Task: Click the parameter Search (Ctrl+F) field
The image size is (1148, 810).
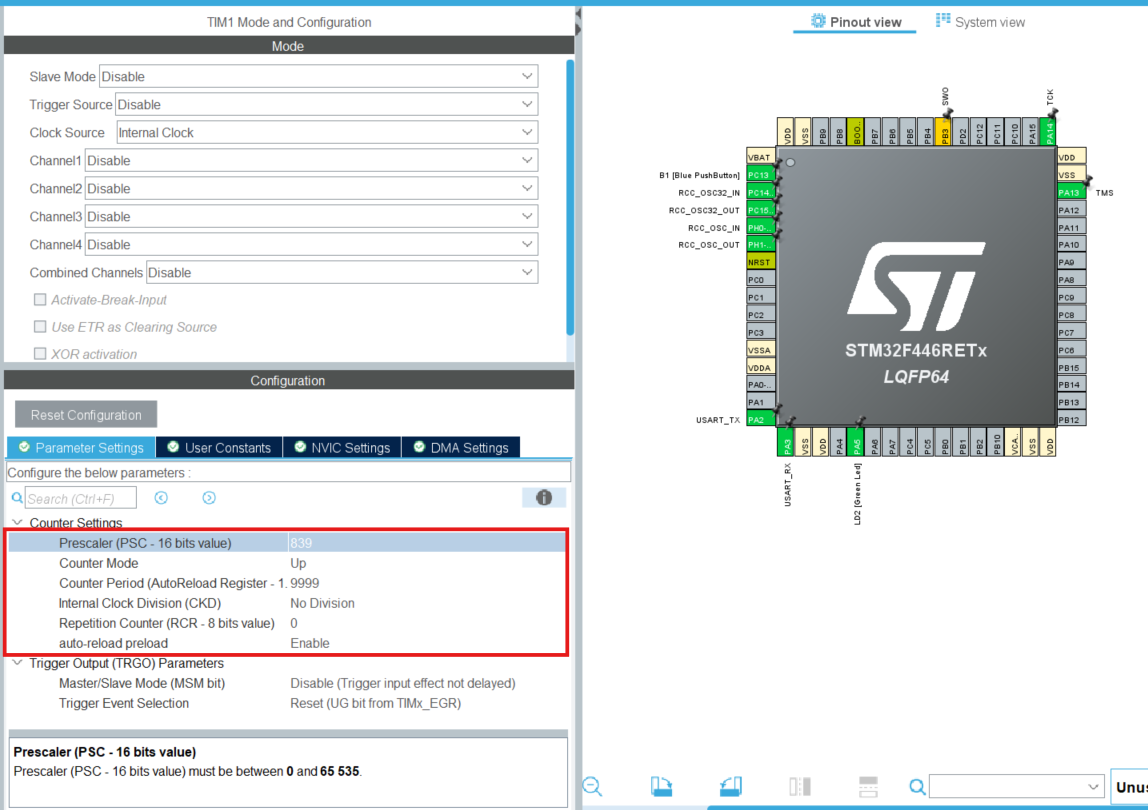Action: 81,498
